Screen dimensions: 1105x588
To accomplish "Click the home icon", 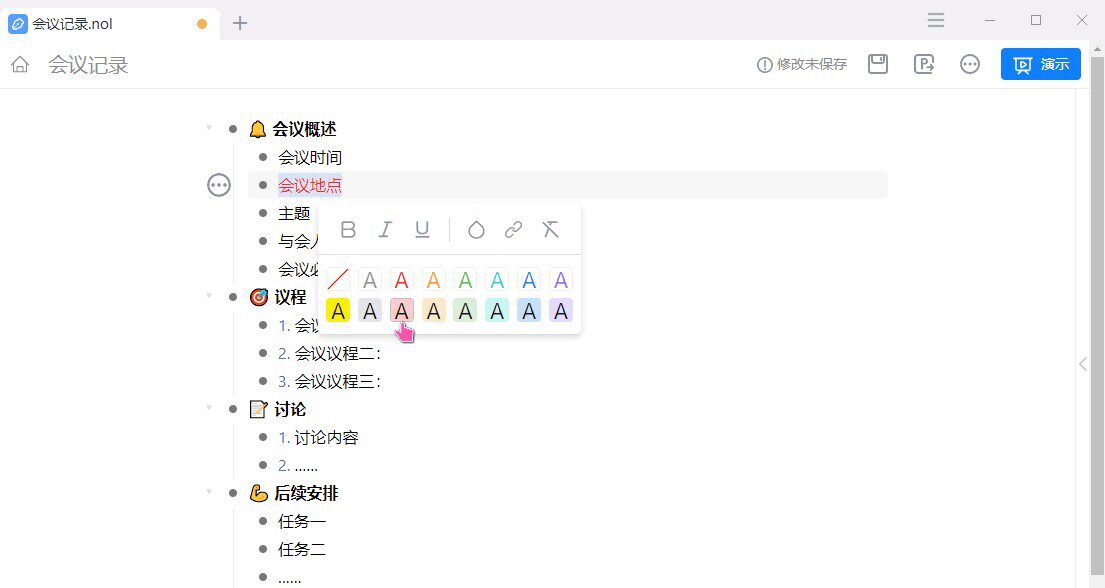I will [x=20, y=65].
